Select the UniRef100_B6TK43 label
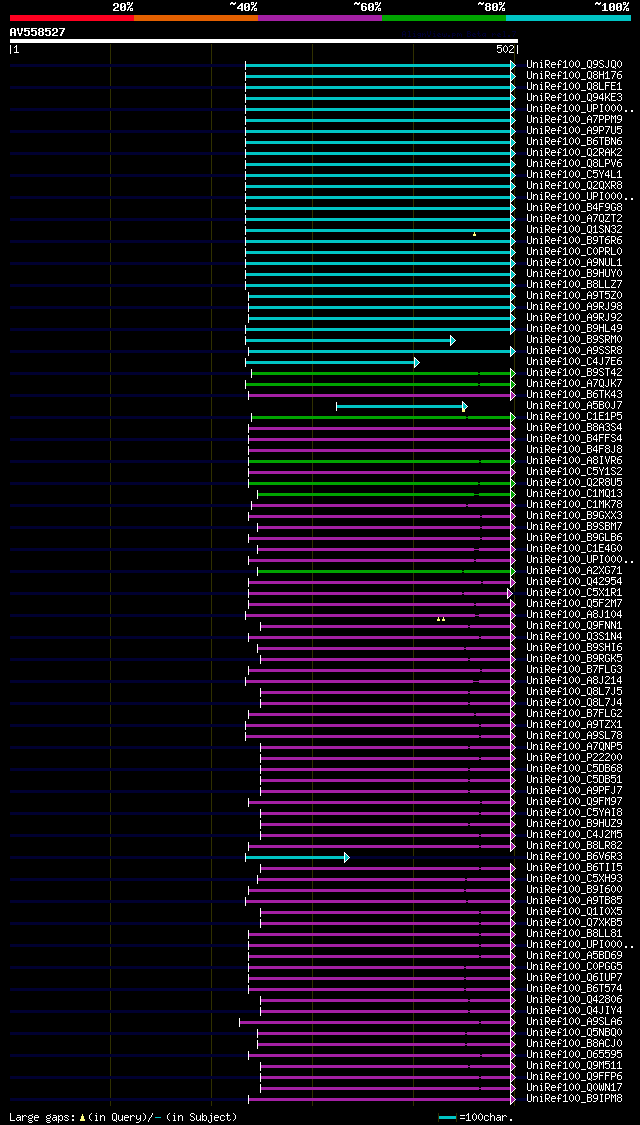This screenshot has height=1125, width=640. coord(574,395)
